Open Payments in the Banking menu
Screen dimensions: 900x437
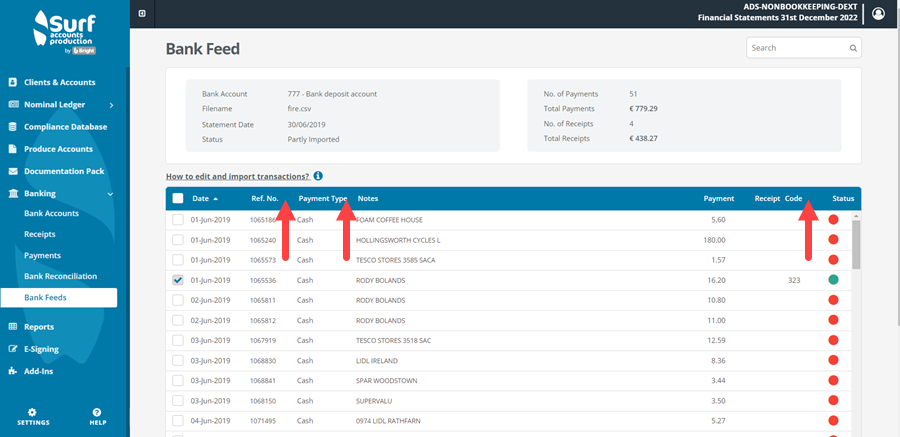click(42, 256)
